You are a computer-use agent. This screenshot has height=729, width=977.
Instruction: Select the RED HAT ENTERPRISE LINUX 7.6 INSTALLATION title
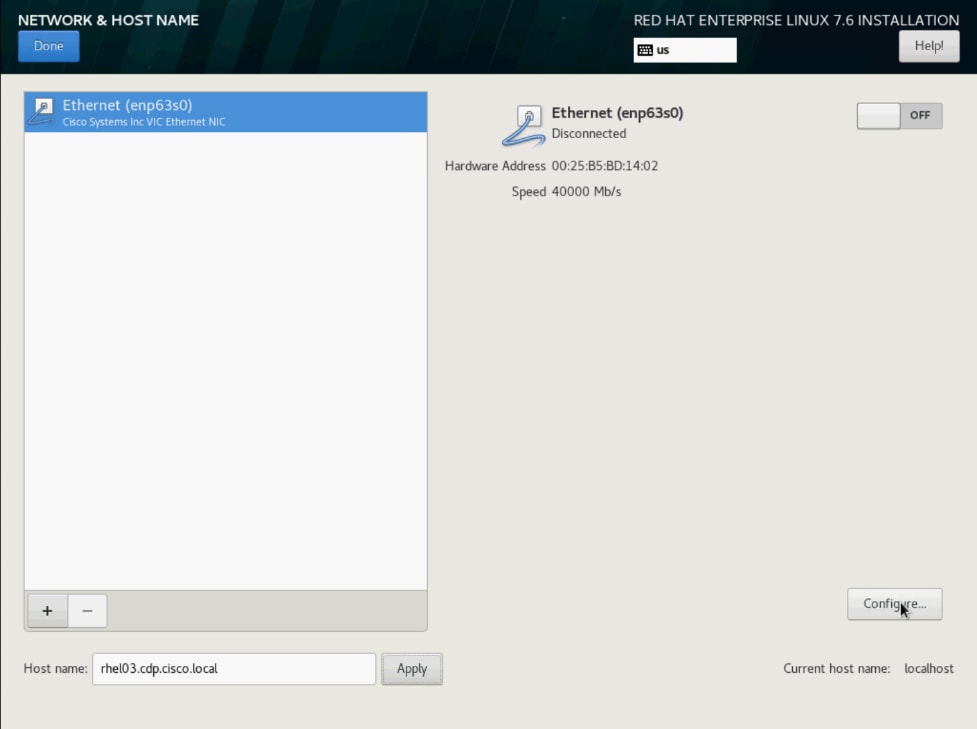coord(794,19)
